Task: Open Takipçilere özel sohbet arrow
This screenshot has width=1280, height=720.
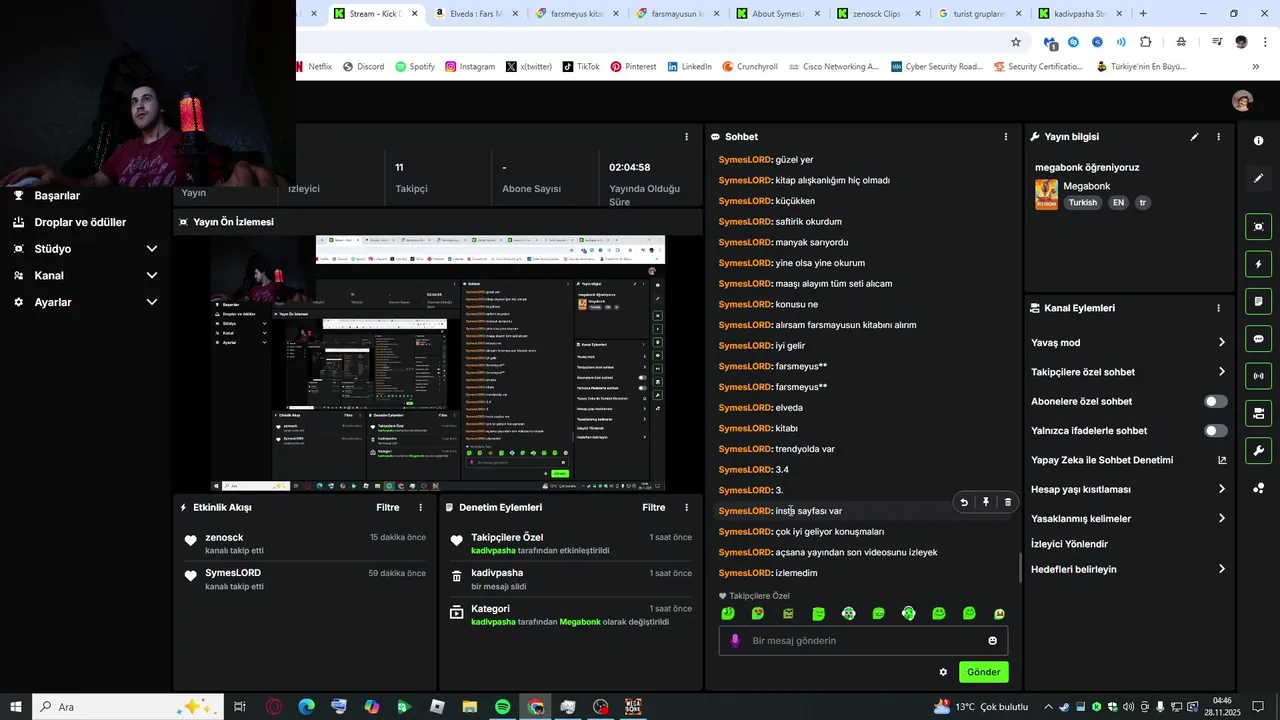Action: click(x=1221, y=372)
